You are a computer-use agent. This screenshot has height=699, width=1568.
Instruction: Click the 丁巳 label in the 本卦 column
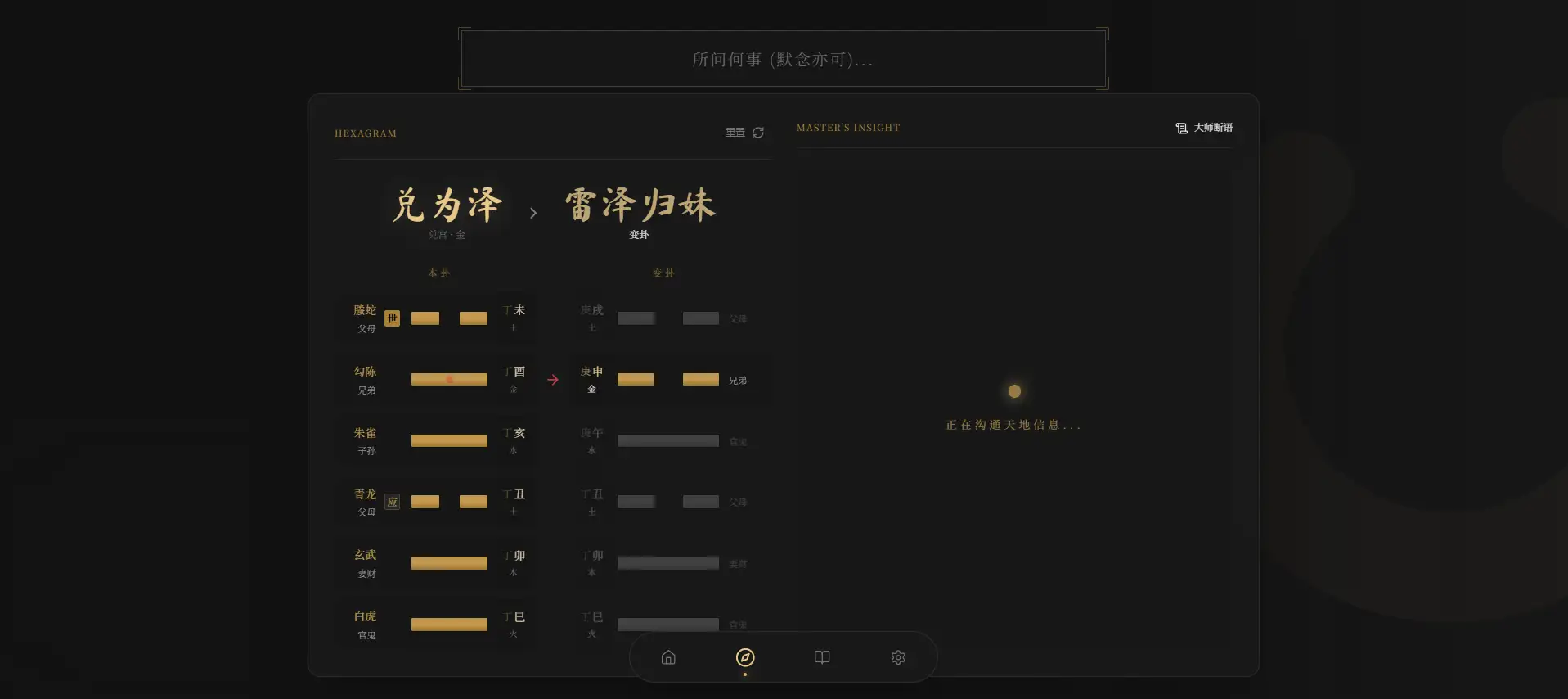pos(514,617)
